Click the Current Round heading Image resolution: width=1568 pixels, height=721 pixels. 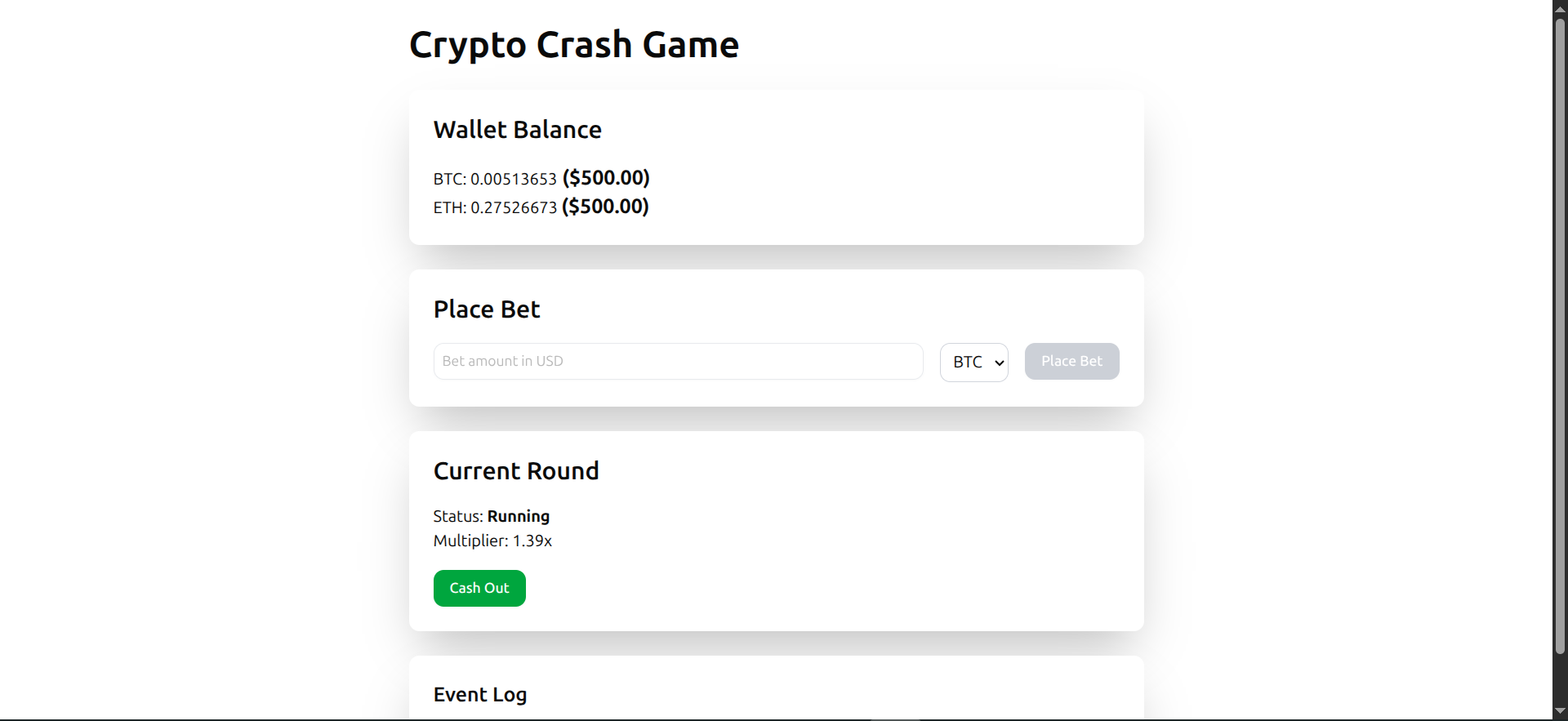(516, 471)
